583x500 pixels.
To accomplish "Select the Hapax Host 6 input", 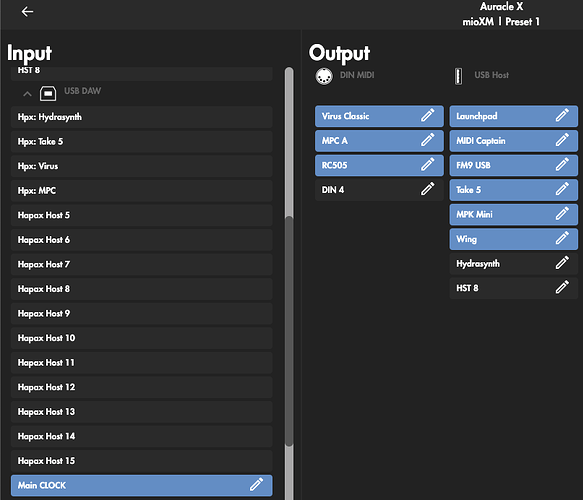I will coord(142,240).
